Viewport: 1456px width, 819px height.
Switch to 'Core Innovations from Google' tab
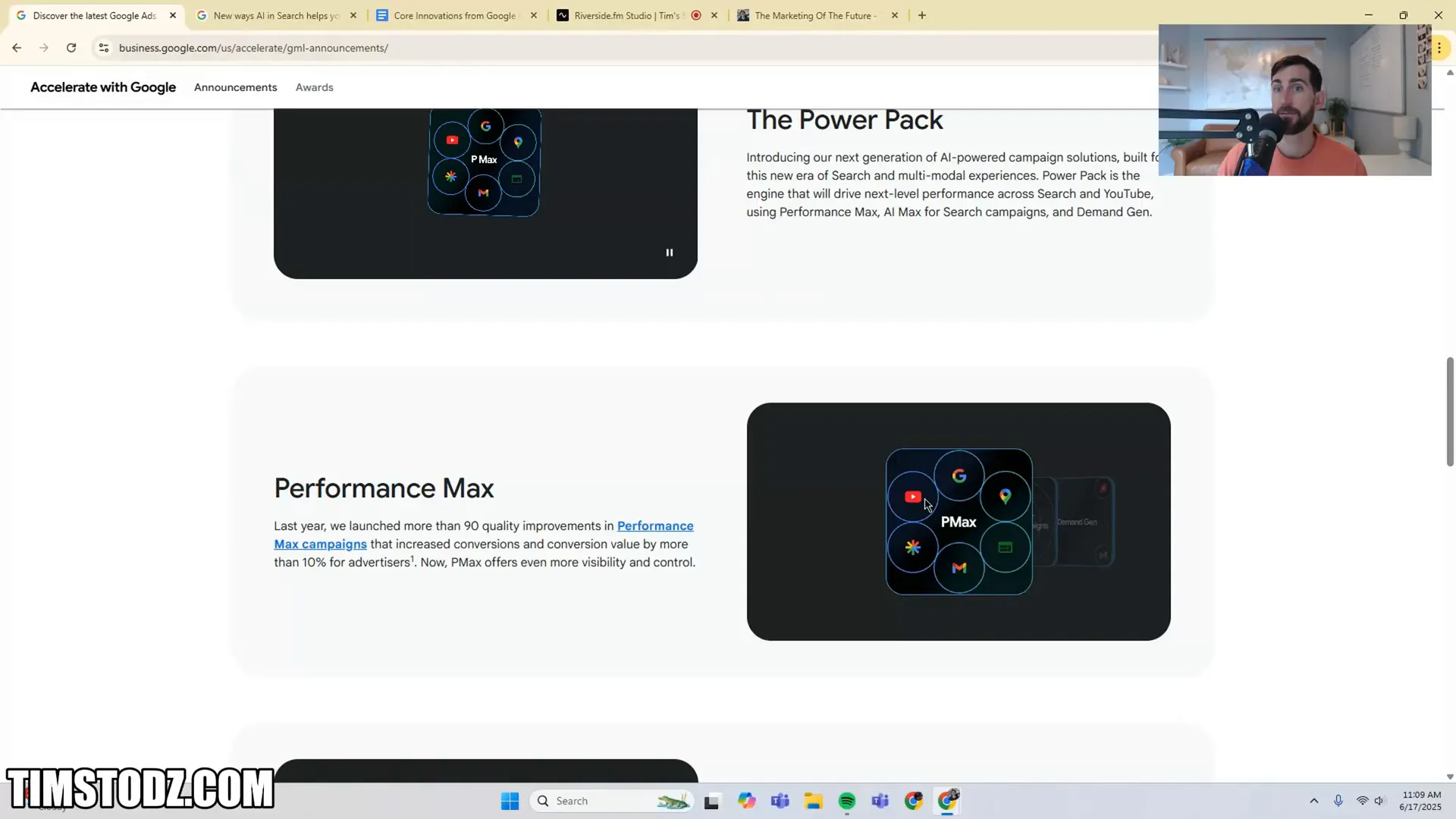click(x=455, y=15)
